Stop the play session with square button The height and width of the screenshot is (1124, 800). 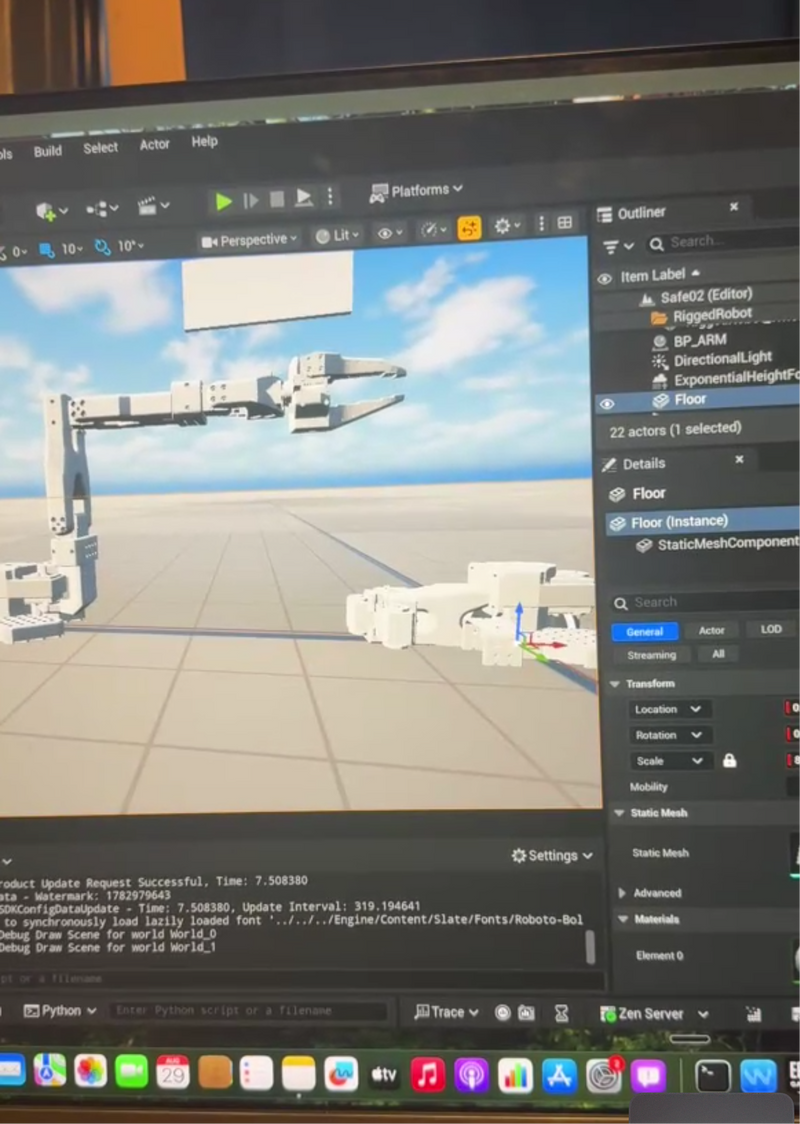coord(277,199)
